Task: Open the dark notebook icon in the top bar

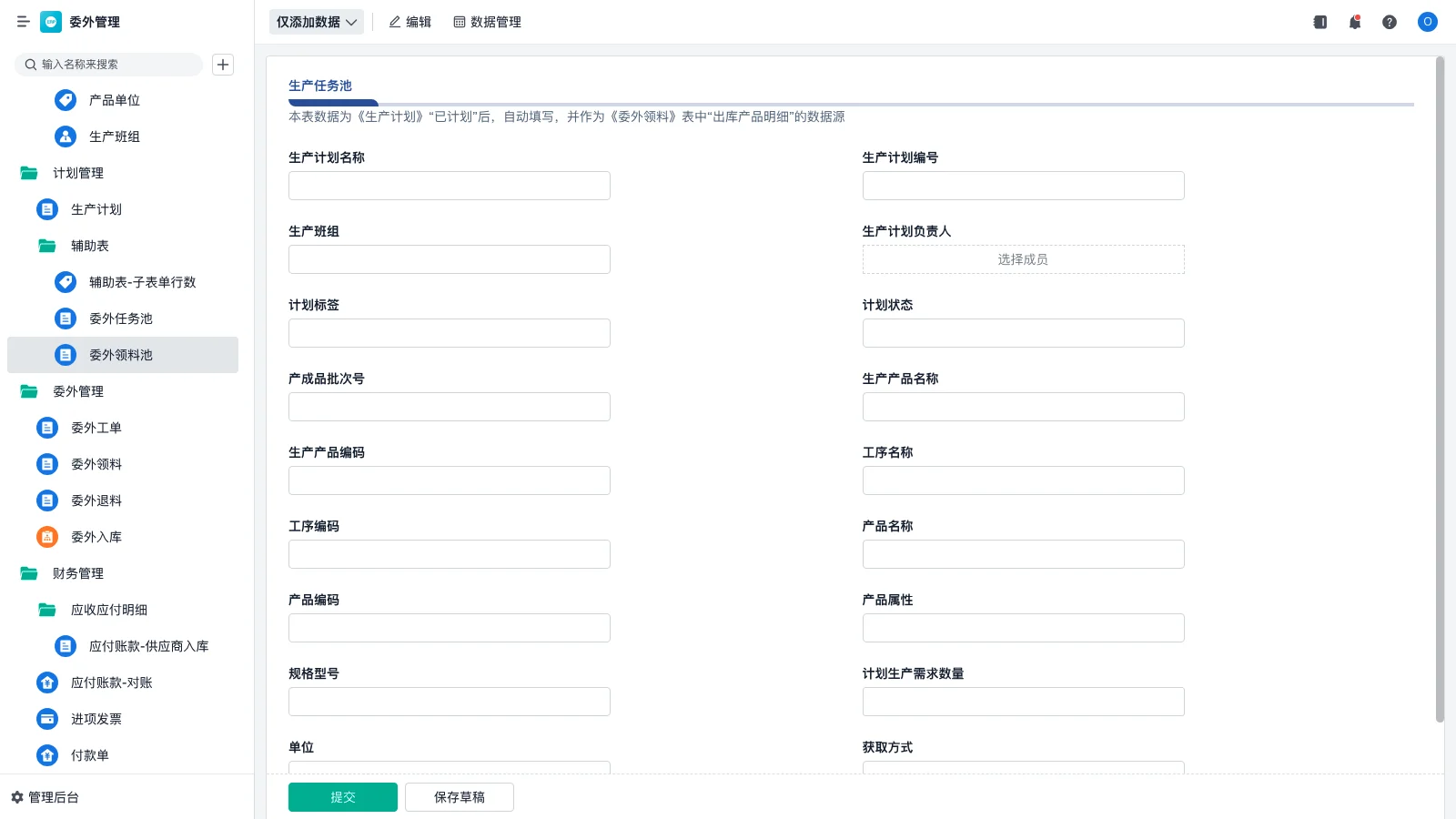Action: coord(1320,22)
